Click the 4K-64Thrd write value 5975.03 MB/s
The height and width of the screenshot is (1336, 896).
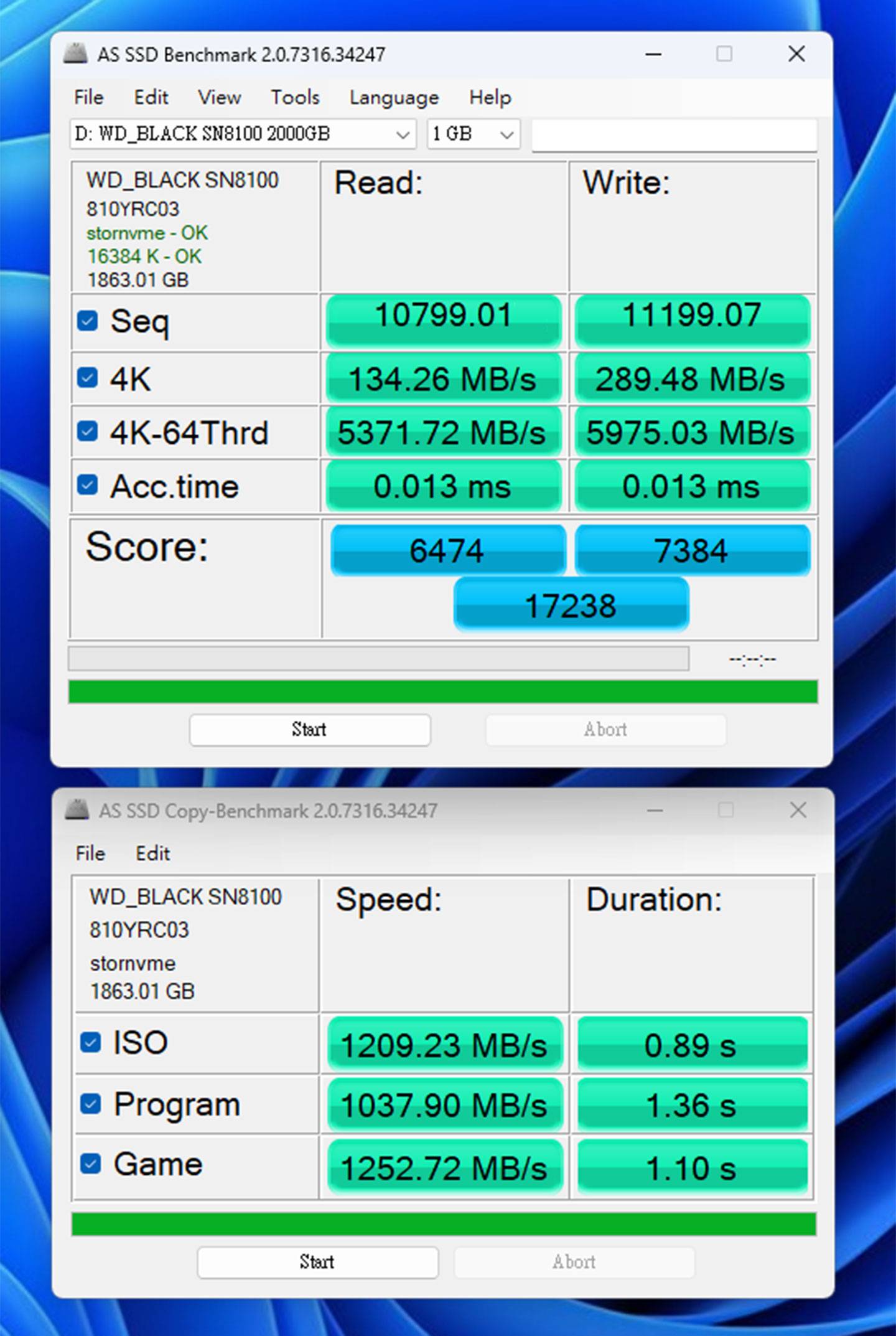693,431
